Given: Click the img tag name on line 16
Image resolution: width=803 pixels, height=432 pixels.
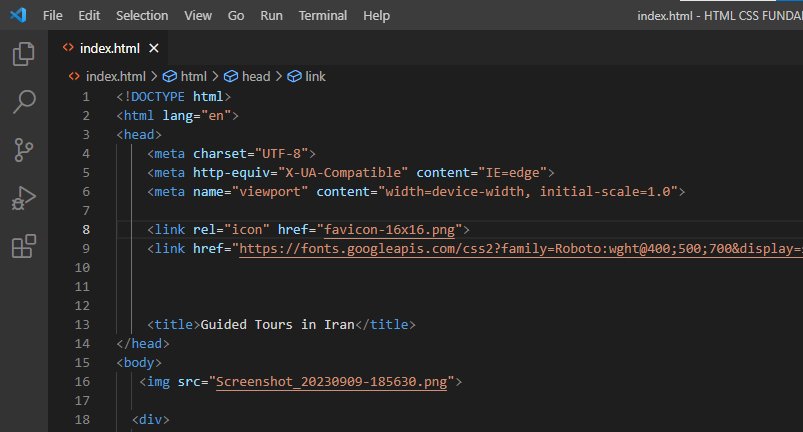Looking at the screenshot, I should click(x=158, y=381).
